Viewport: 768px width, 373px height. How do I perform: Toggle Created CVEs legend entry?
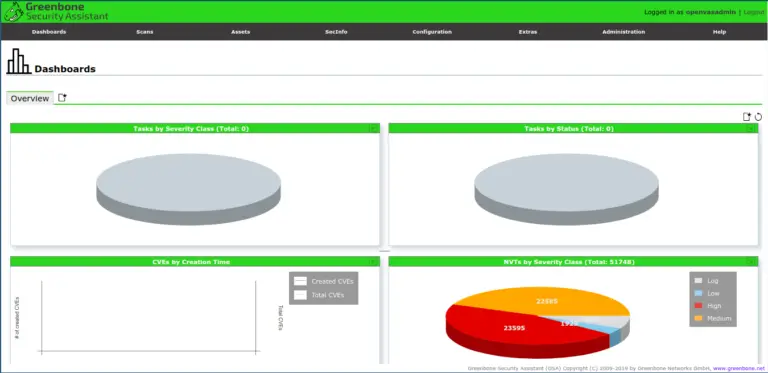click(x=324, y=281)
